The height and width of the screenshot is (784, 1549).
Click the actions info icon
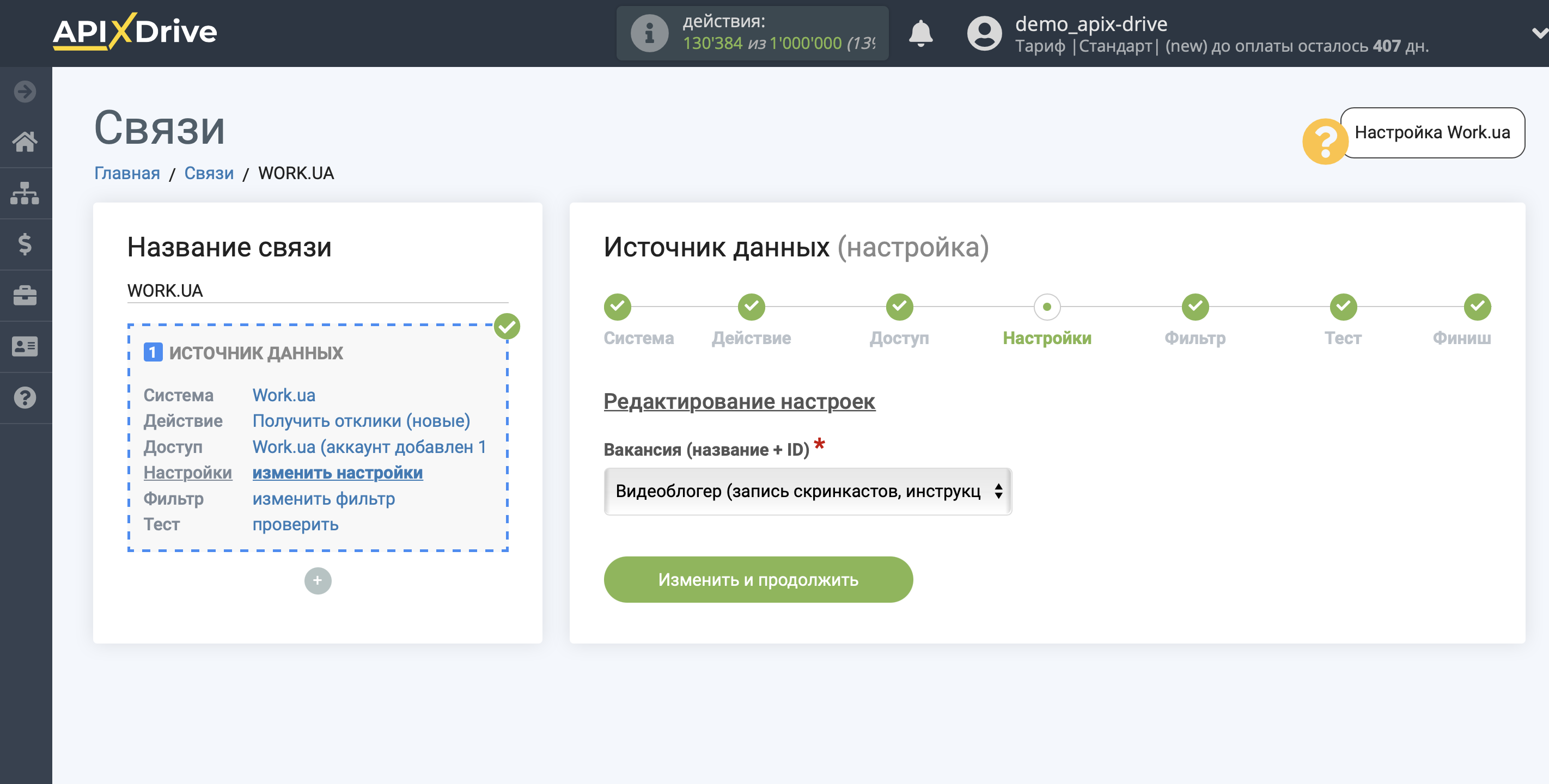click(x=649, y=33)
